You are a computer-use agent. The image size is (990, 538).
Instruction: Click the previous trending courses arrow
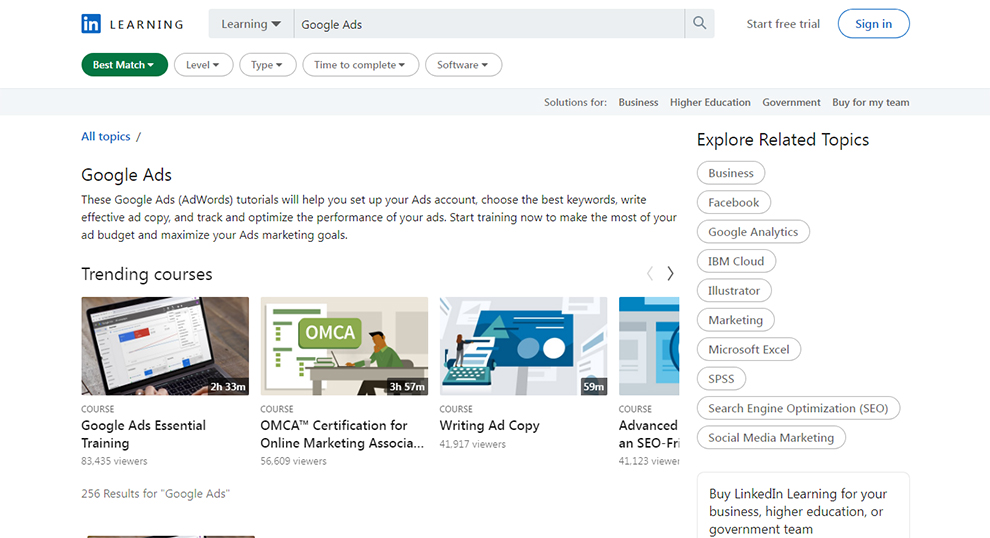pos(650,273)
